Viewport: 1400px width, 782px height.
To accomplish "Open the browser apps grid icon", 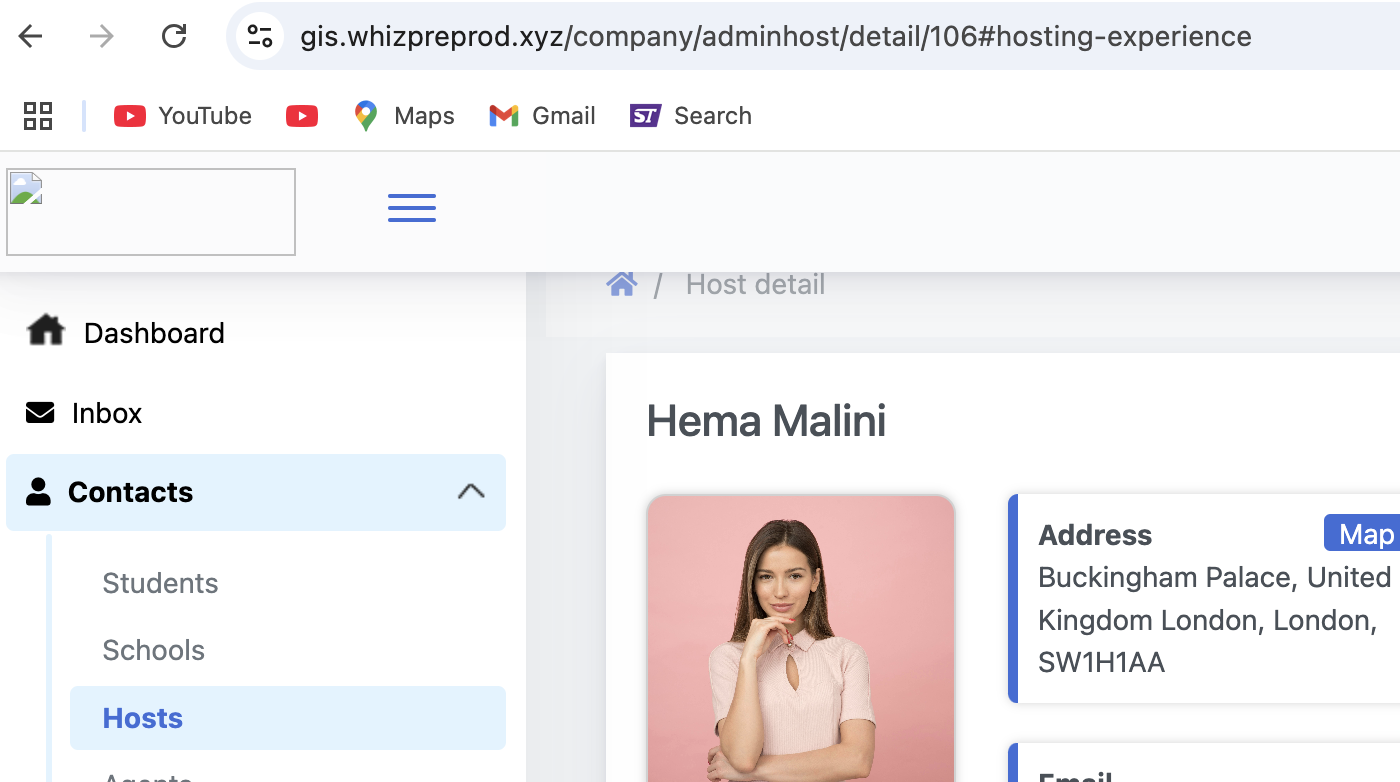I will pyautogui.click(x=38, y=116).
